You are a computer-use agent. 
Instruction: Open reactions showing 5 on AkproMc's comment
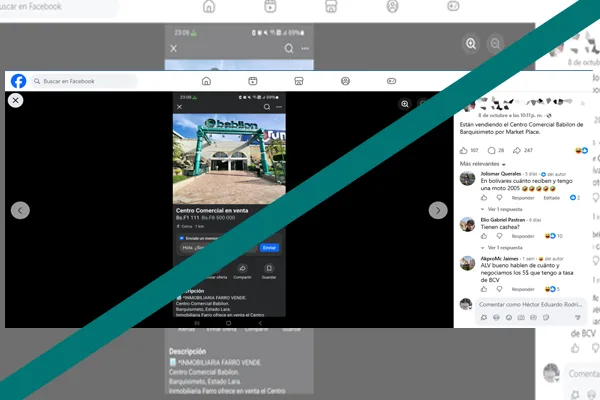click(x=552, y=289)
